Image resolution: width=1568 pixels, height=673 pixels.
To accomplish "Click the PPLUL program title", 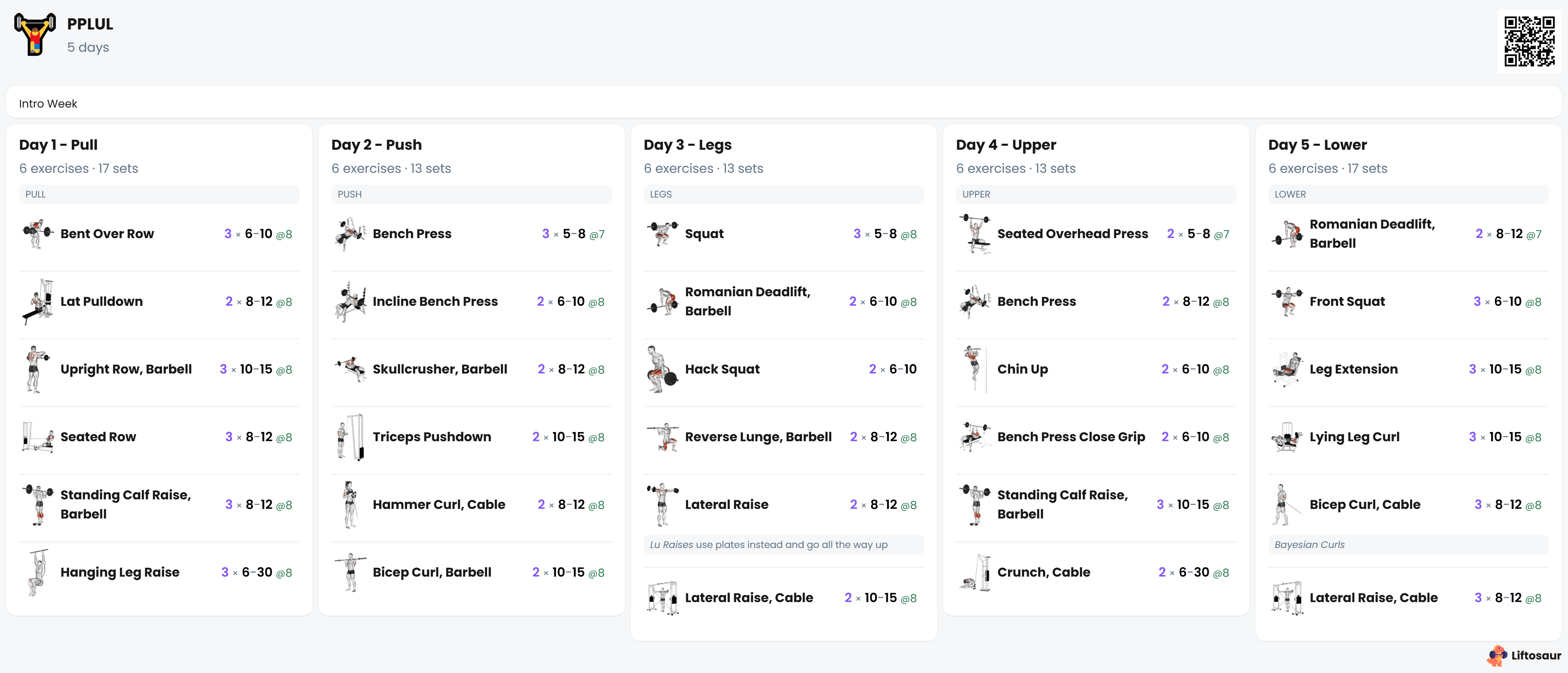I will tap(90, 24).
